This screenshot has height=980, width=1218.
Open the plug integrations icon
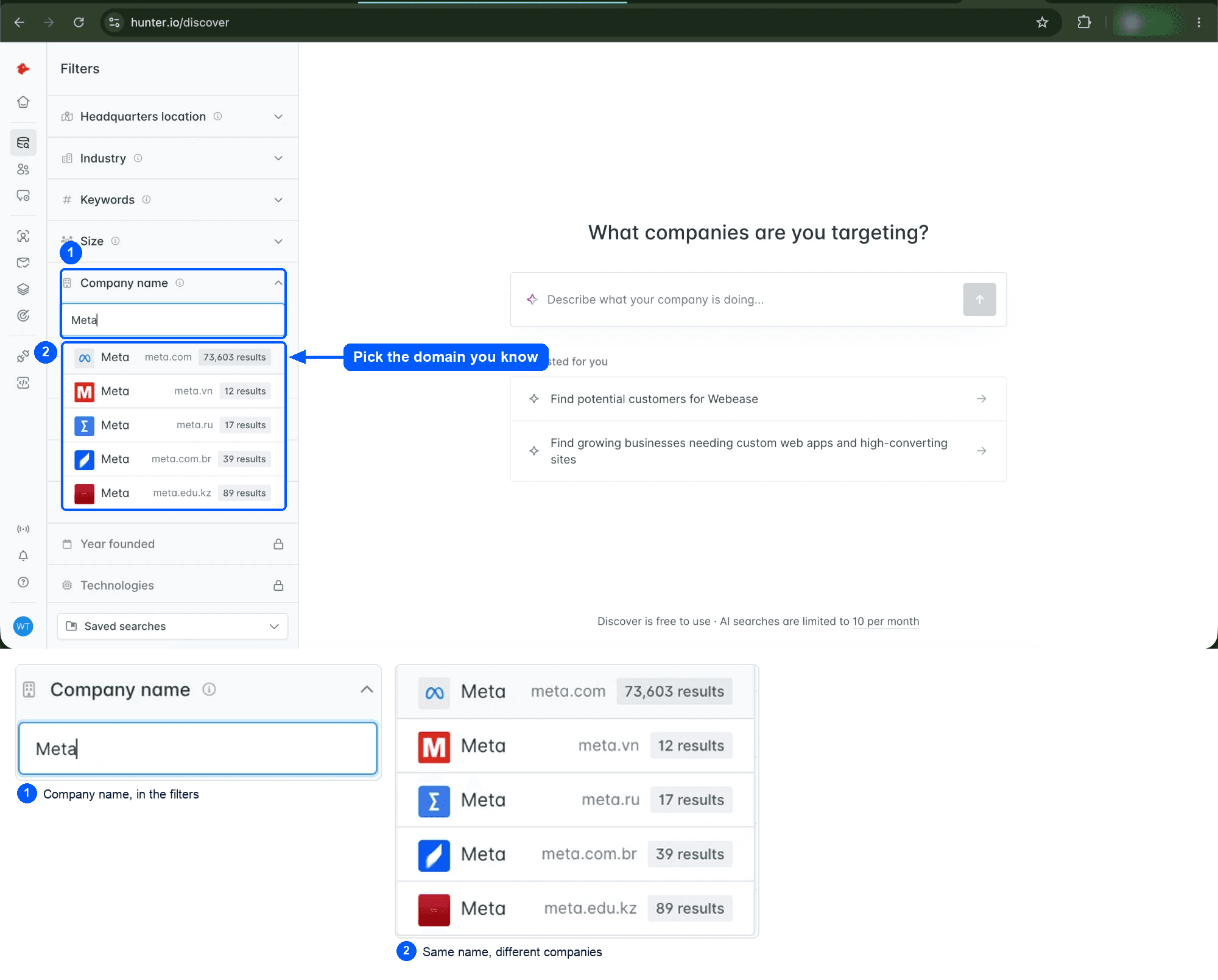(23, 356)
